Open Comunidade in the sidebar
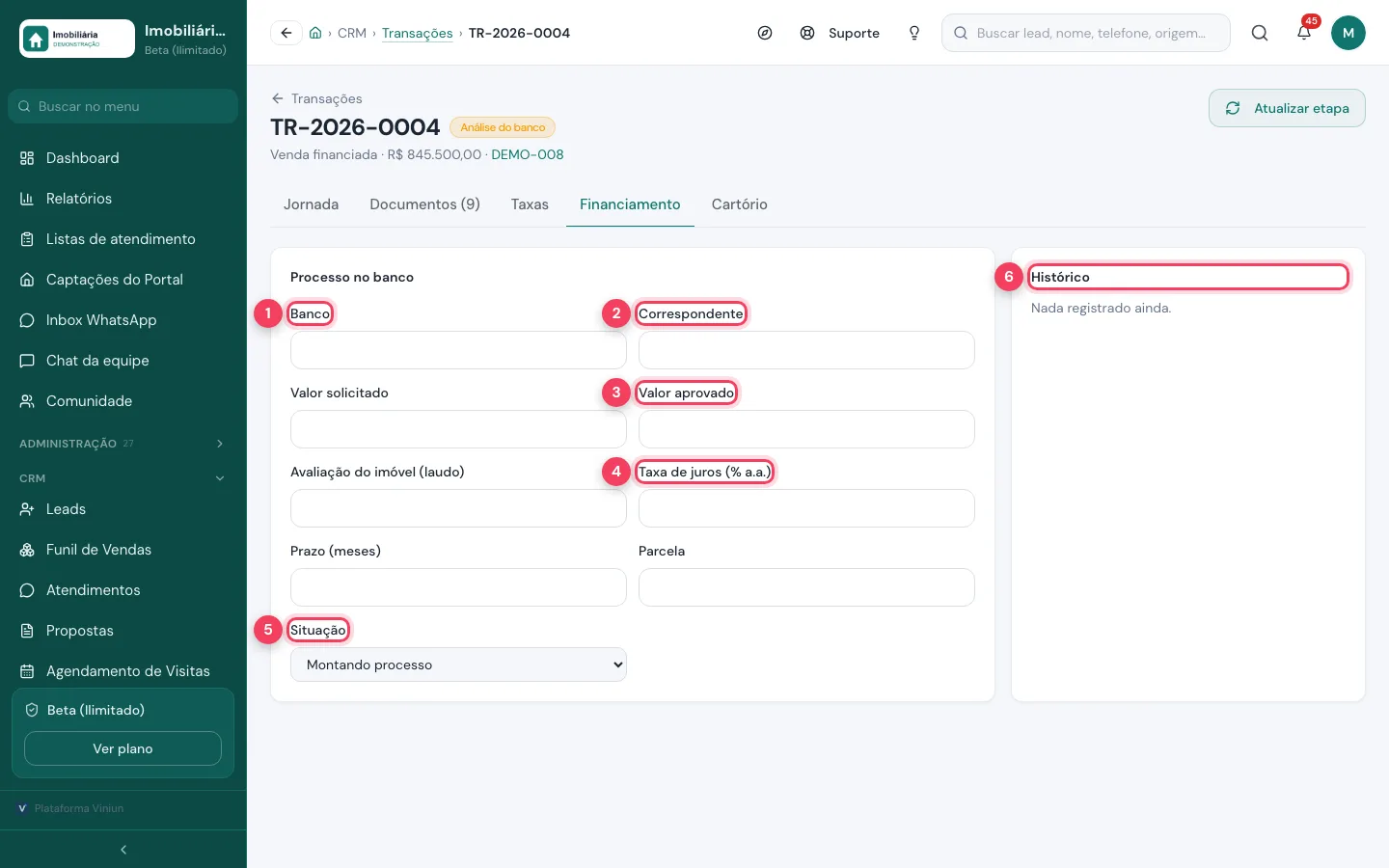This screenshot has height=868, width=1389. coord(123,401)
